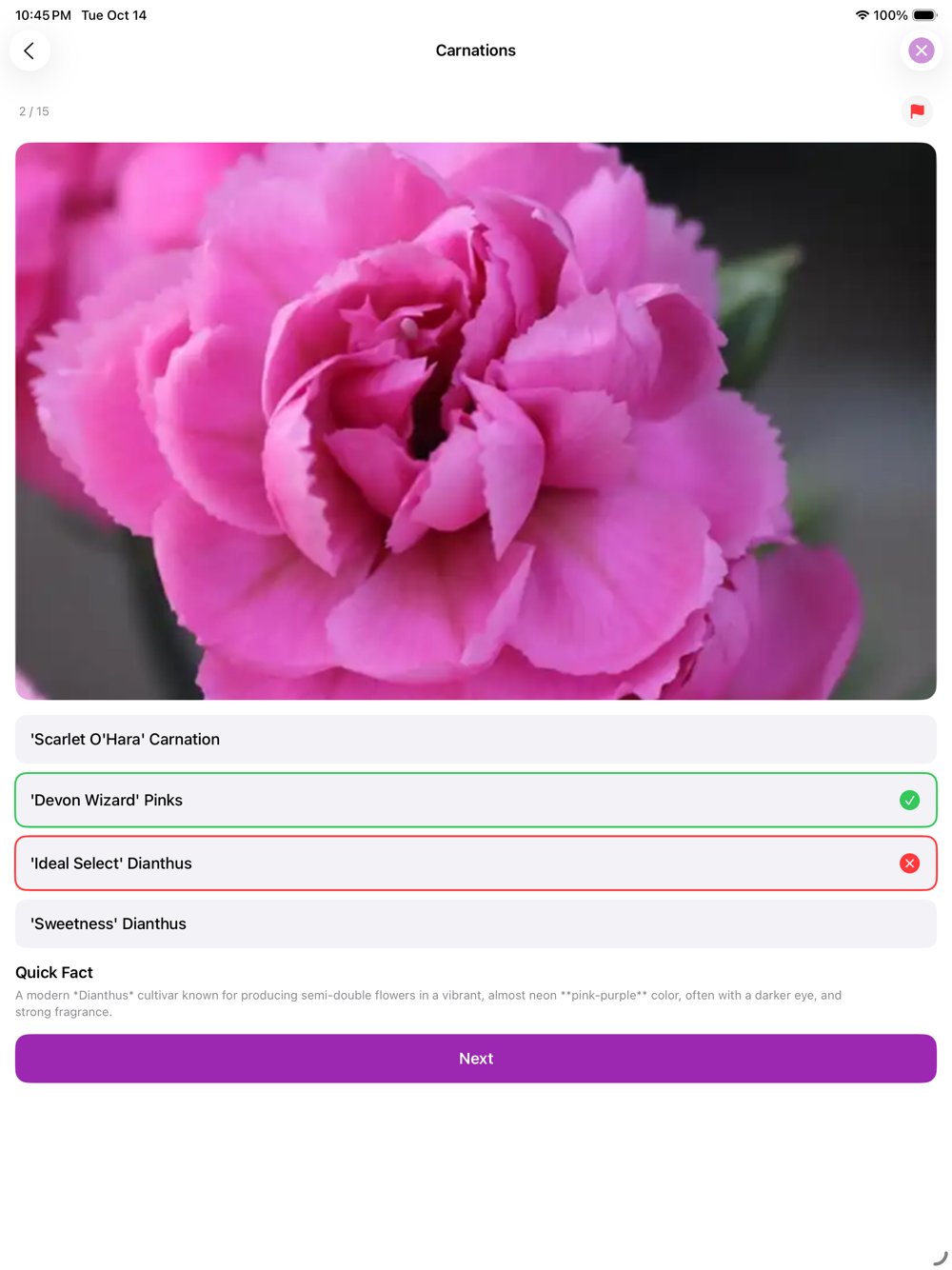Tap the Dianthus cultivar fact description
952x1270 pixels.
[x=428, y=1003]
